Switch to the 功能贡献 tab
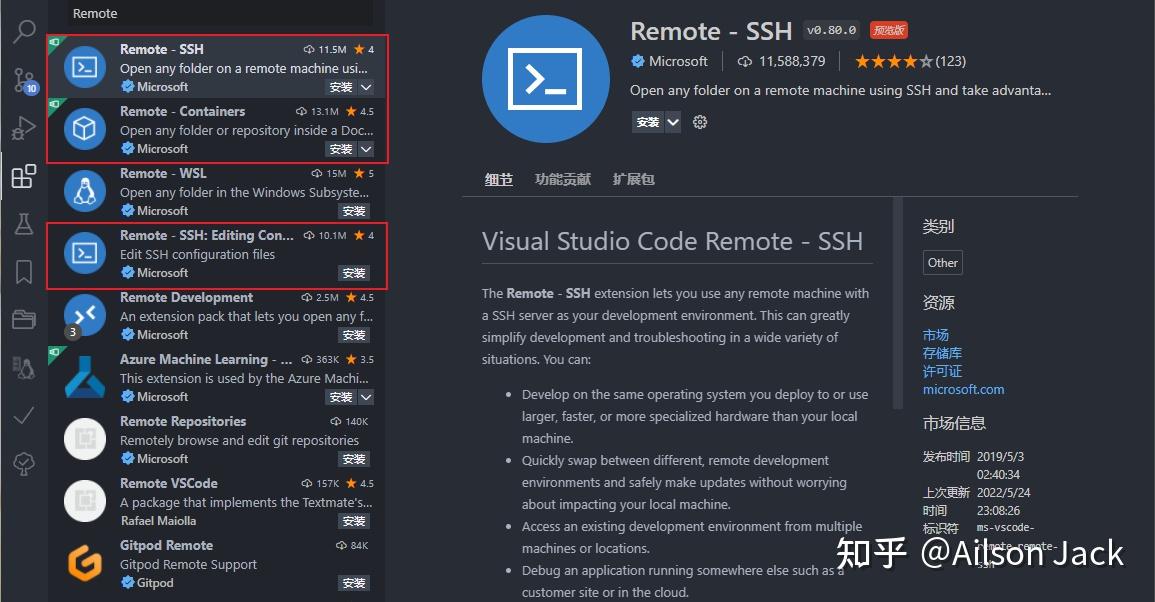 point(562,179)
